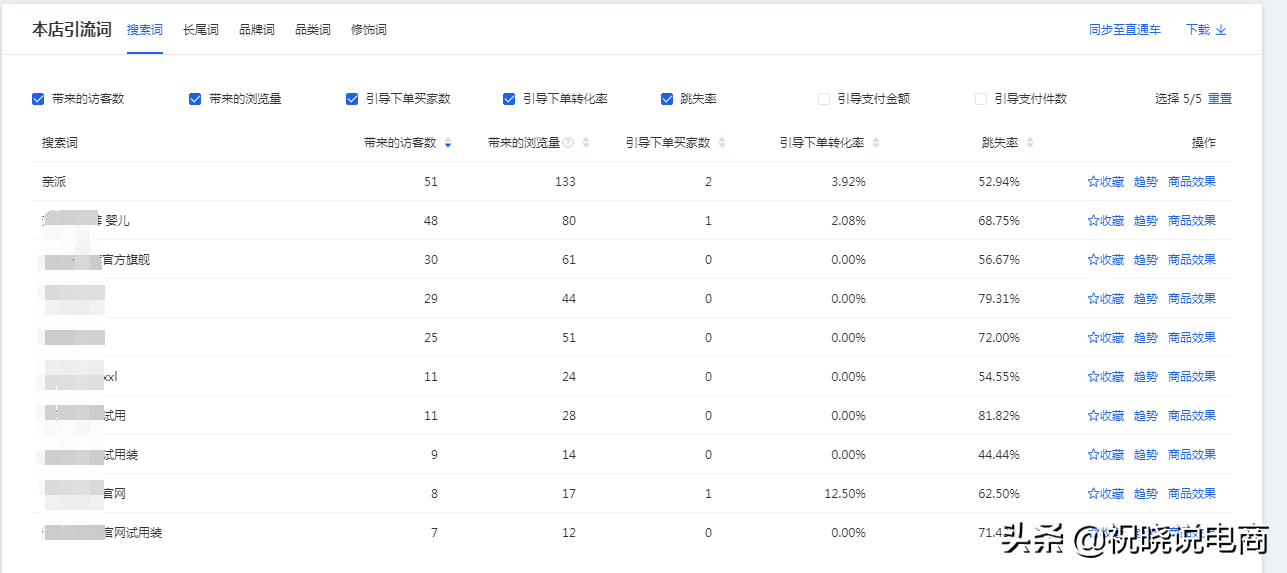Open 趋势 for the 亲派 row
This screenshot has width=1287, height=573.
(1146, 182)
